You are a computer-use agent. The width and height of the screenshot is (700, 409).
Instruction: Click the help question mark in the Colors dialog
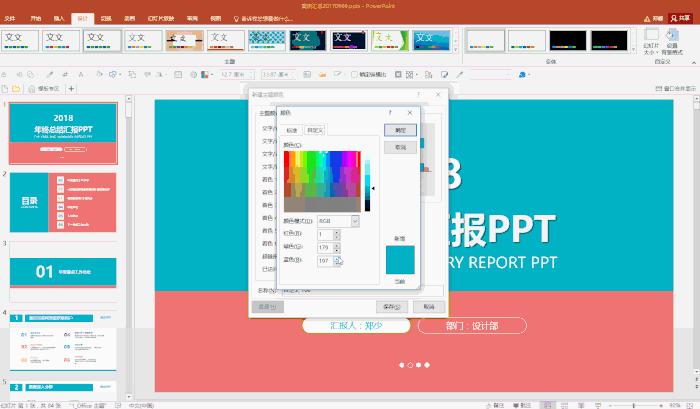(391, 113)
